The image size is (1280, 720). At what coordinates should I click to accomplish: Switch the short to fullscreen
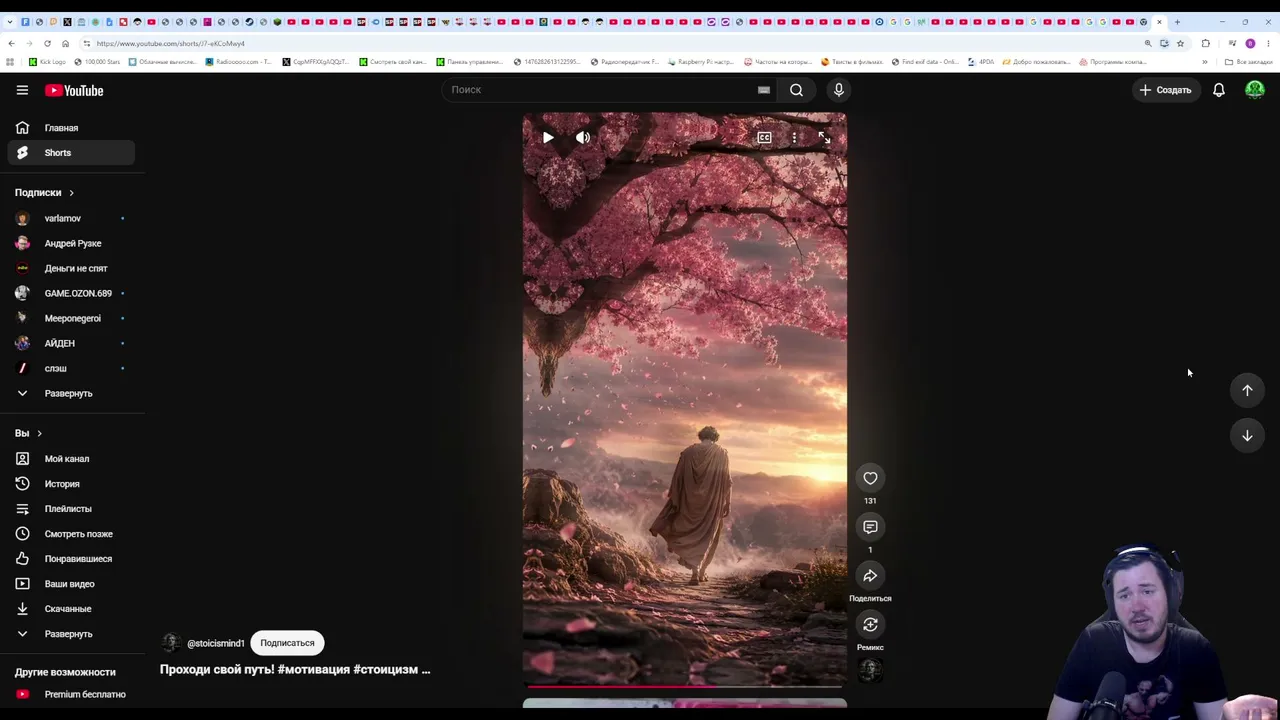tap(824, 138)
